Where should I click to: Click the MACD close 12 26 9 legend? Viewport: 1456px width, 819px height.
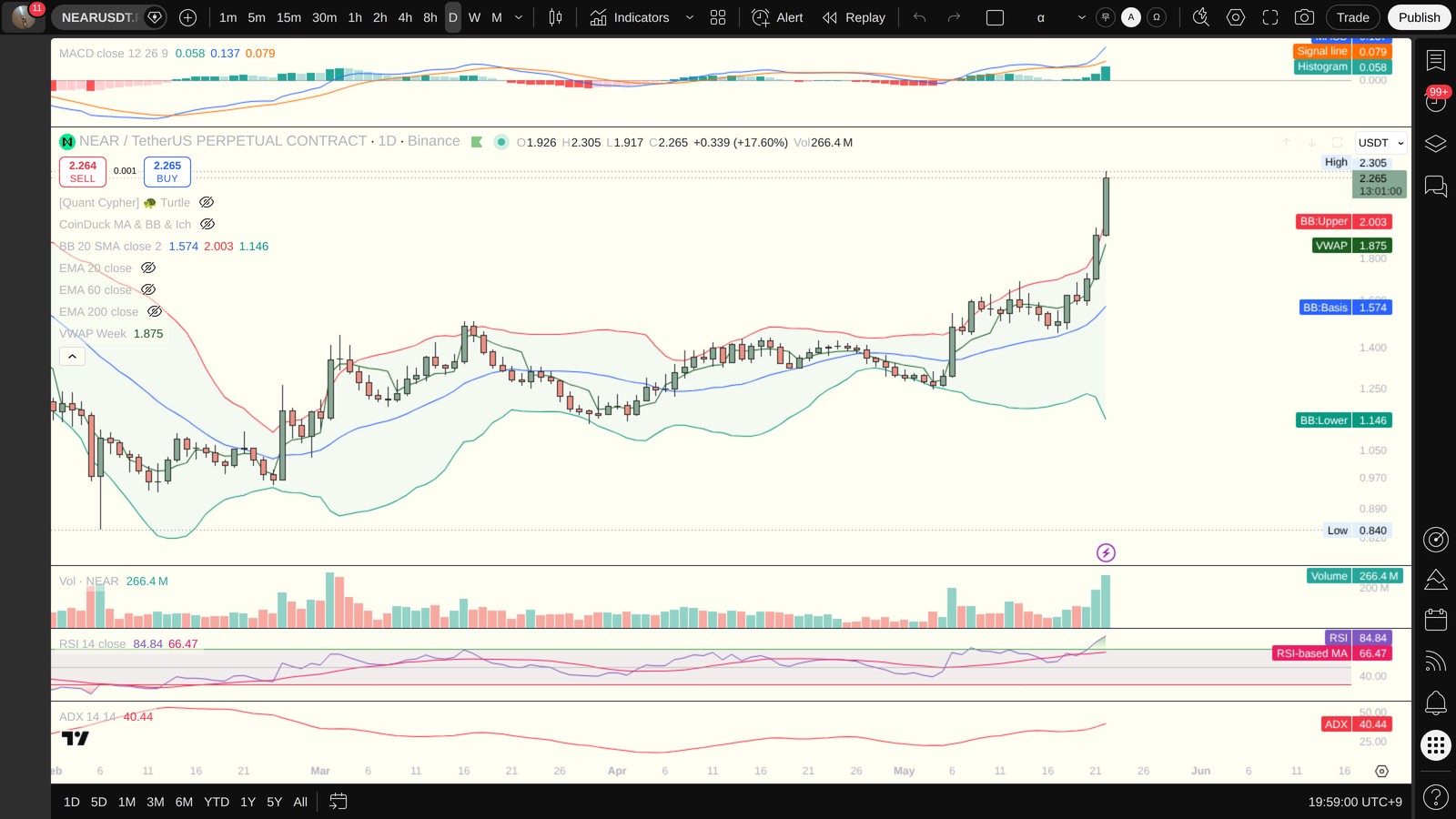[x=114, y=54]
